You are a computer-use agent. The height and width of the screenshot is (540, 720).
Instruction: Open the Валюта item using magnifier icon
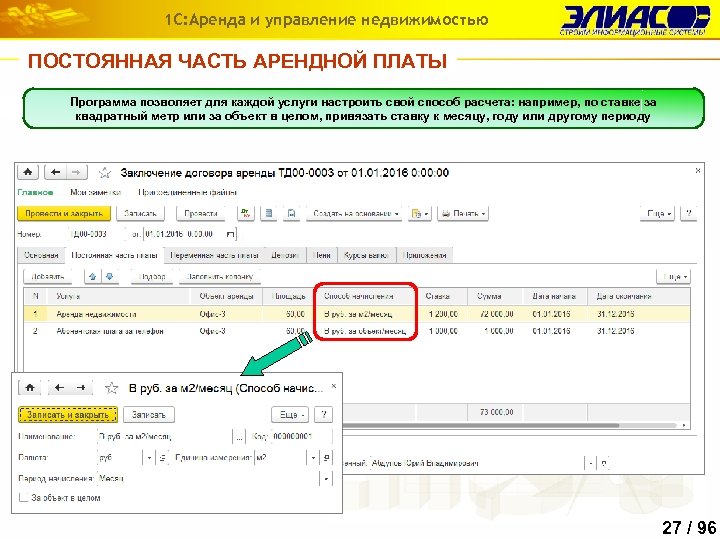pyautogui.click(x=162, y=458)
